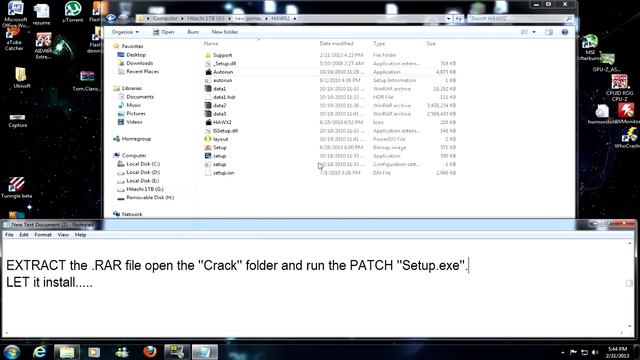Click the volume icon in system tray
The width and height of the screenshot is (640, 360).
[595, 352]
